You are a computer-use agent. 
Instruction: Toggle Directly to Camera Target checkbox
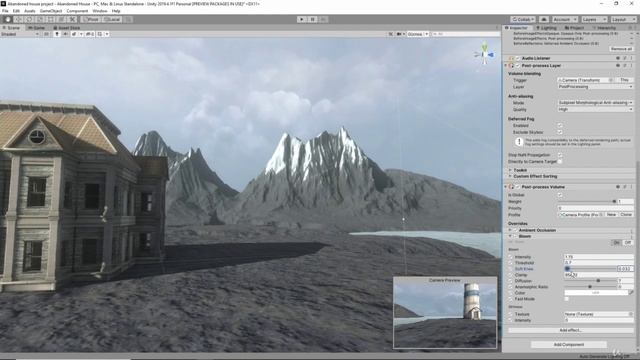[560, 162]
